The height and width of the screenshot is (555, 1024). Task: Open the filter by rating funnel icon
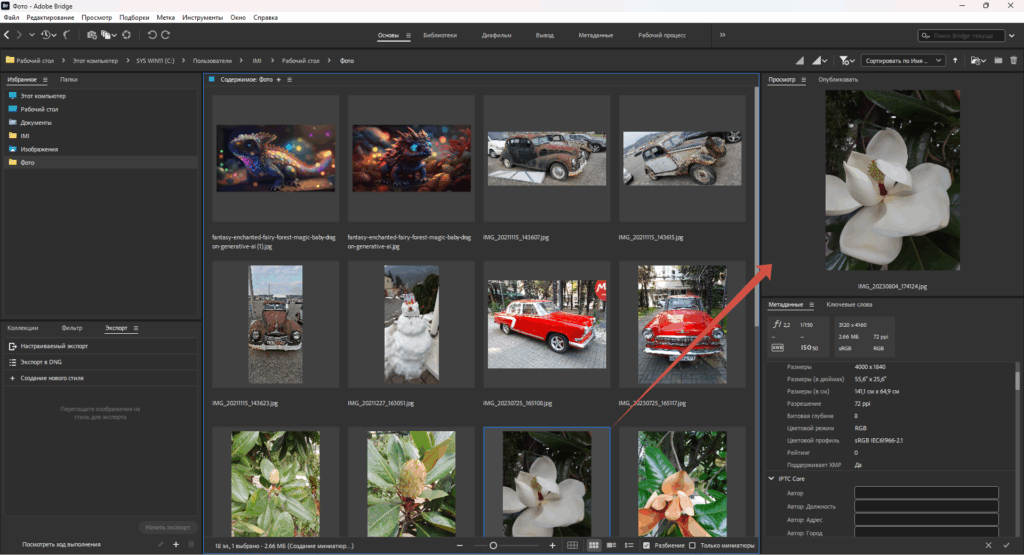[x=846, y=61]
